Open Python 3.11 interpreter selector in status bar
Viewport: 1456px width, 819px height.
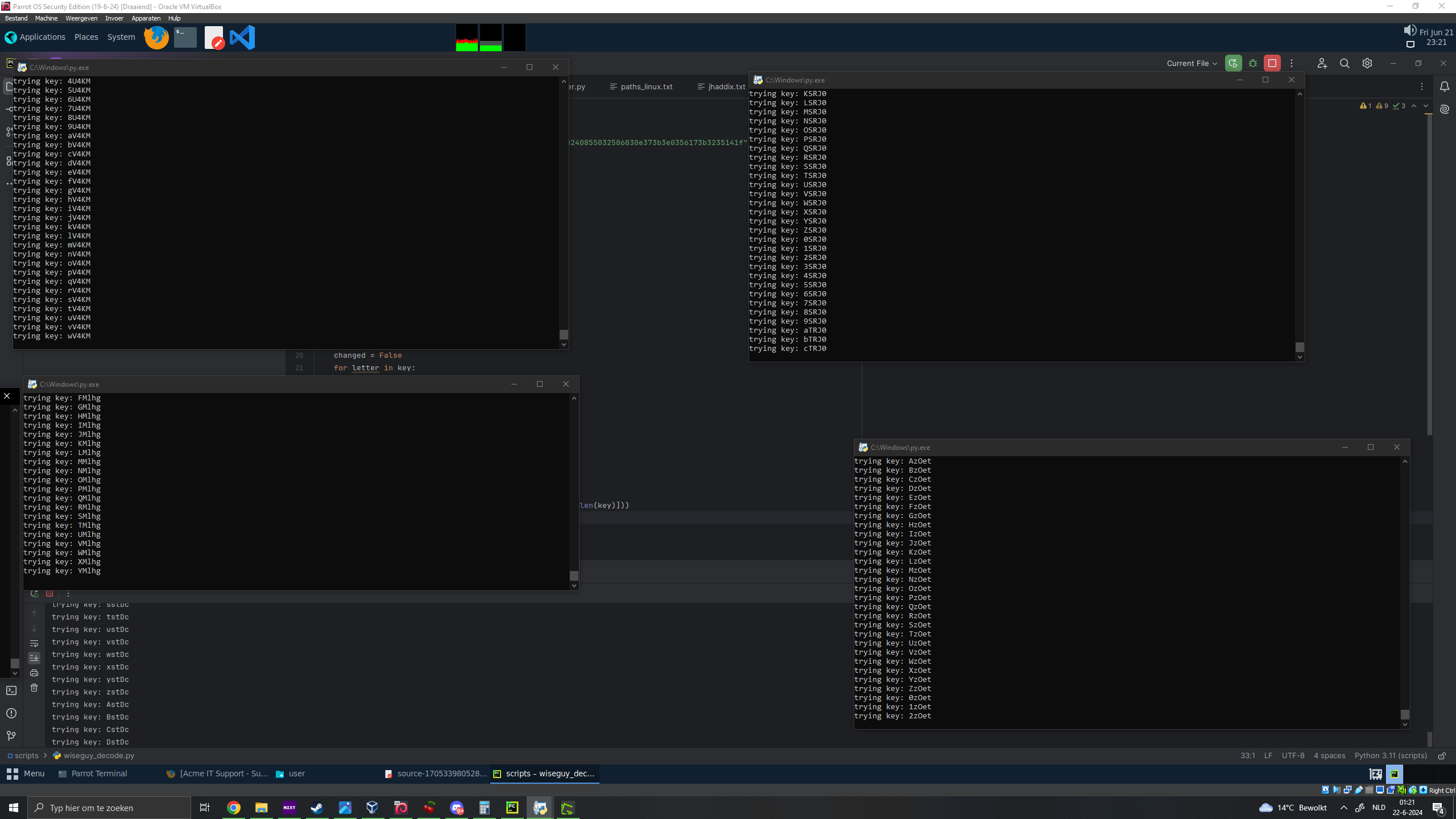[x=1391, y=755]
